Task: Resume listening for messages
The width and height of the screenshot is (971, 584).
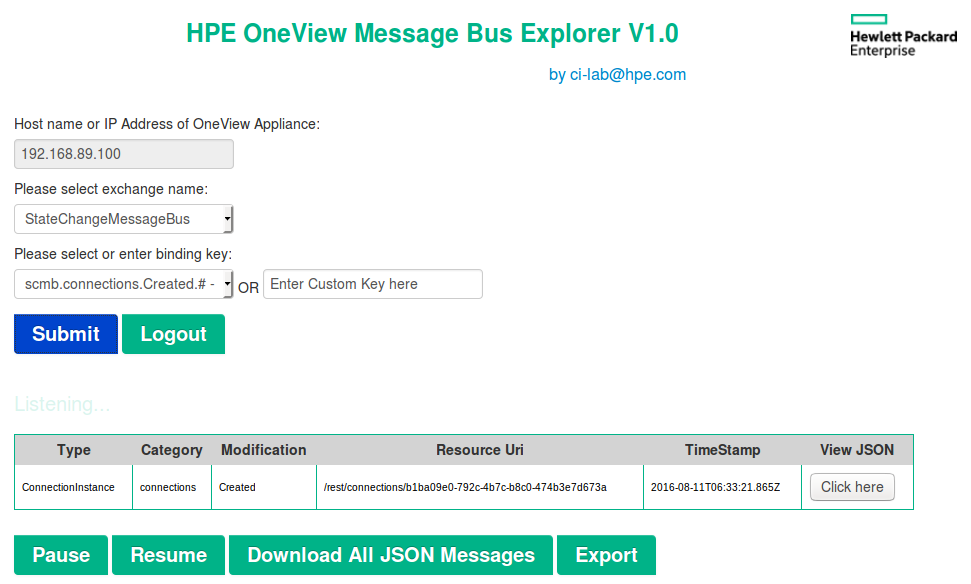Action: click(168, 555)
